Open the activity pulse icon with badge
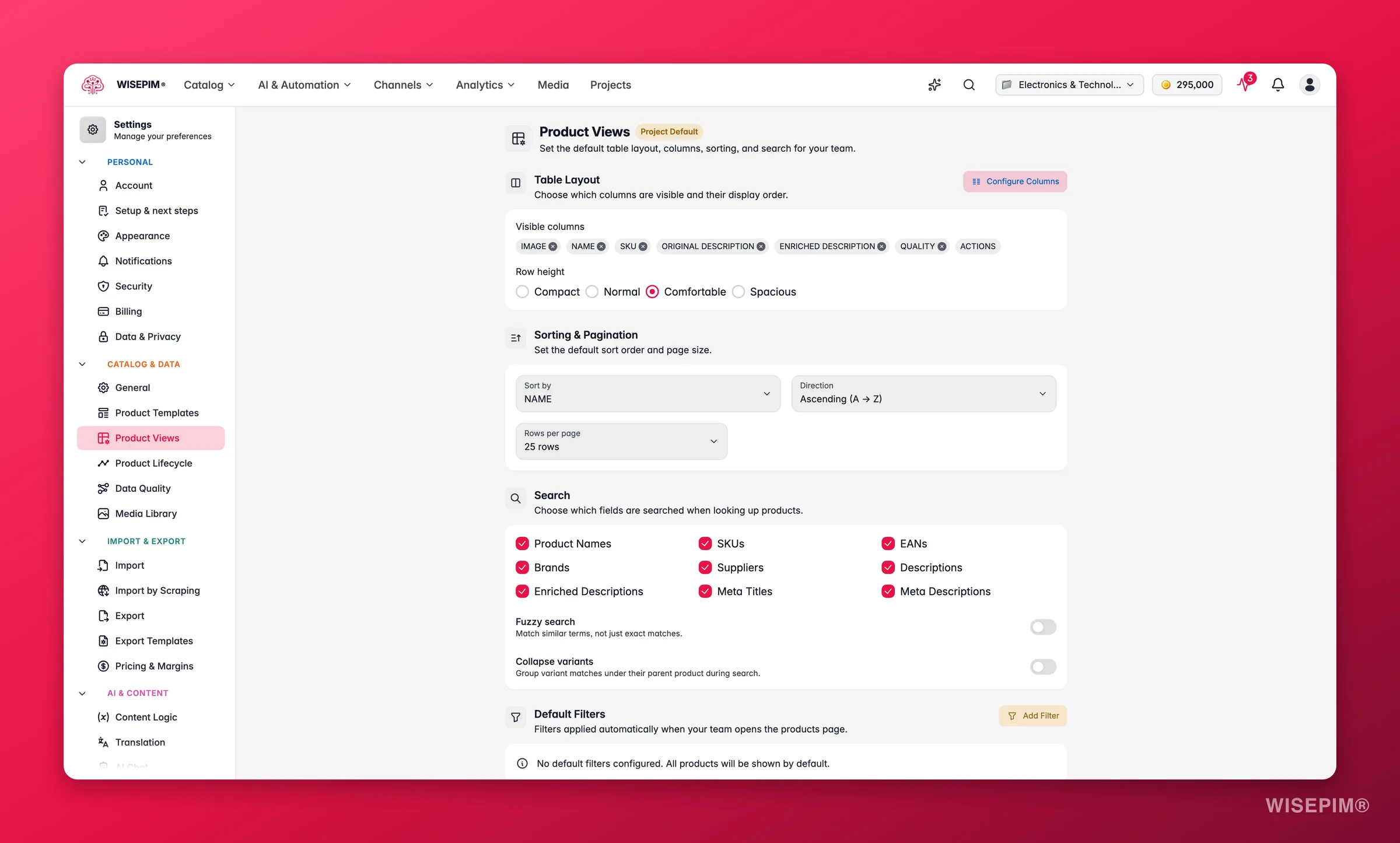 1245,83
